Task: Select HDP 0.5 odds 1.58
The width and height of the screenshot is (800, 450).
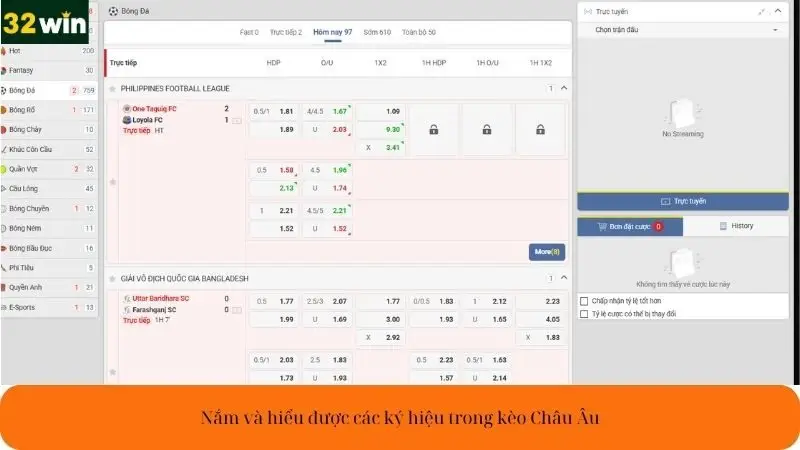Action: pyautogui.click(x=273, y=170)
